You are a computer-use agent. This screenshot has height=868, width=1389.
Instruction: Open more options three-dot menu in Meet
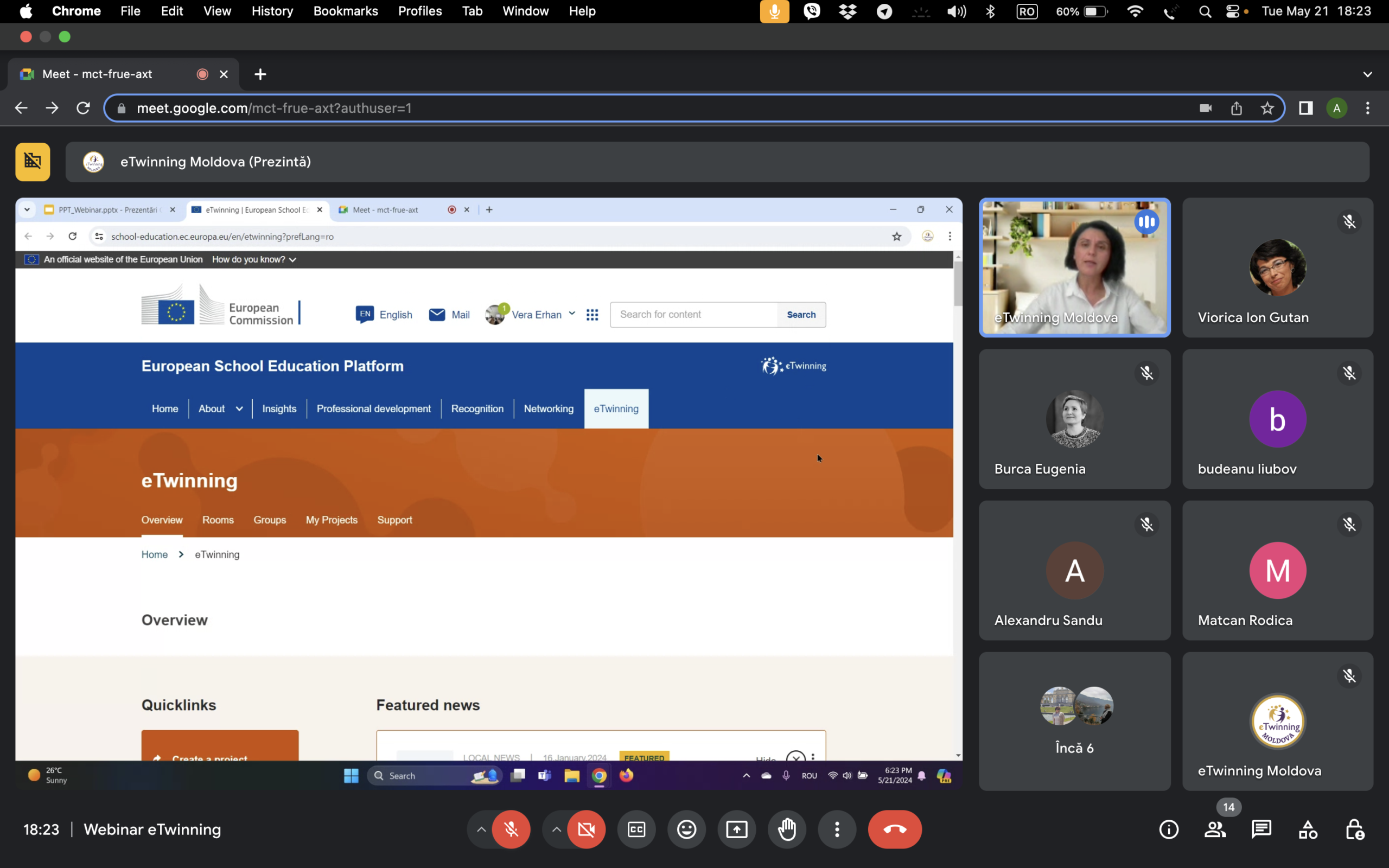pos(837,829)
